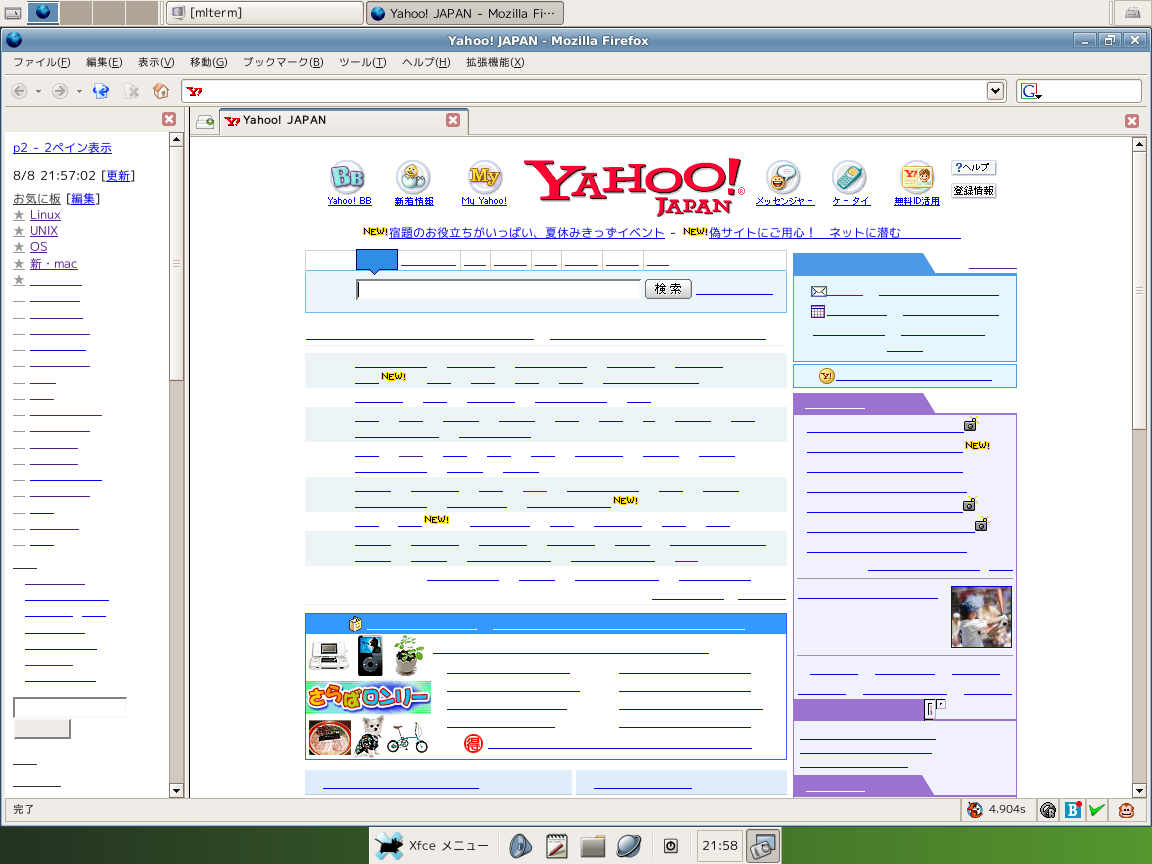
Task: Click the power/exit icon on the Xfce panel
Action: pos(671,846)
